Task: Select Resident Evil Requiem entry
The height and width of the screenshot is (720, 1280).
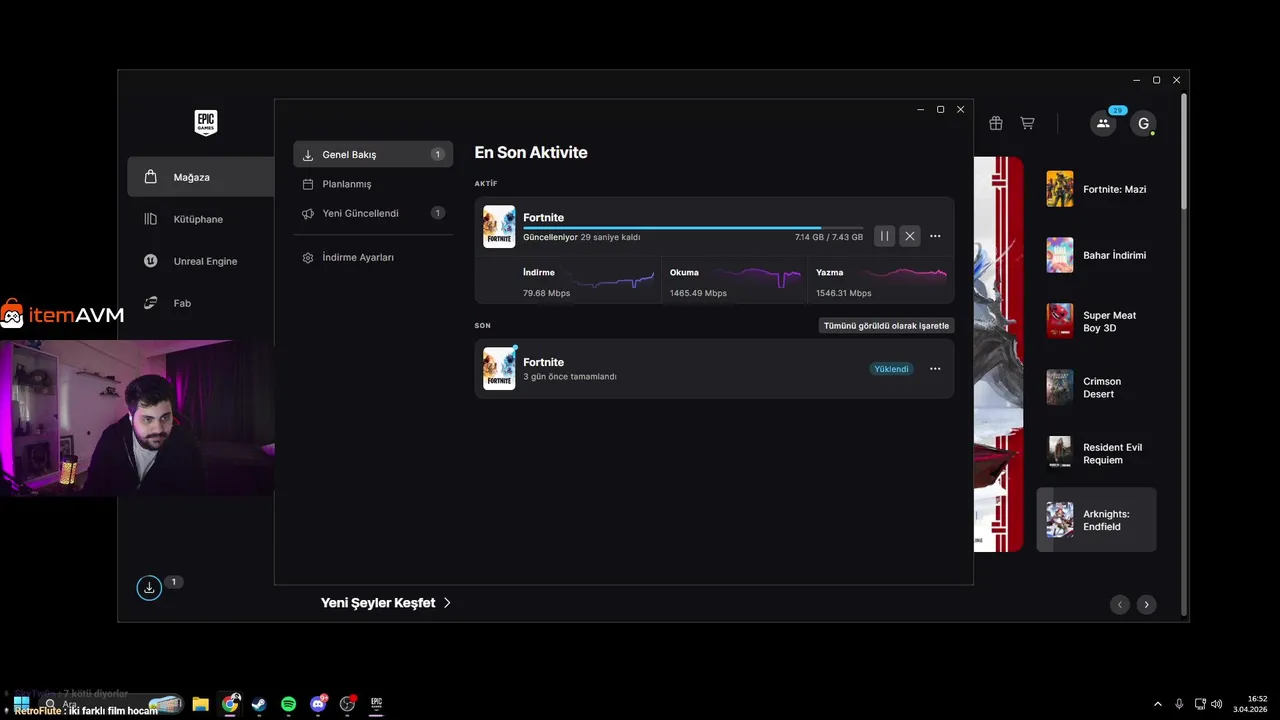Action: pos(1097,453)
